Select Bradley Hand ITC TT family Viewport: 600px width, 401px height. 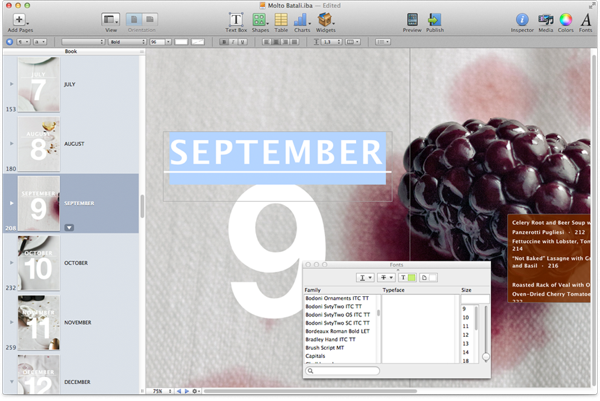330,339
